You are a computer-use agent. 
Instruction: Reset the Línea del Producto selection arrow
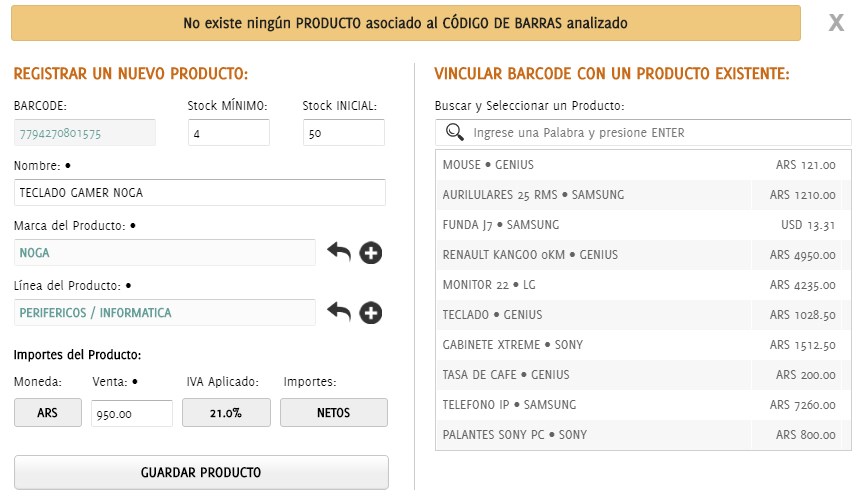coord(339,313)
